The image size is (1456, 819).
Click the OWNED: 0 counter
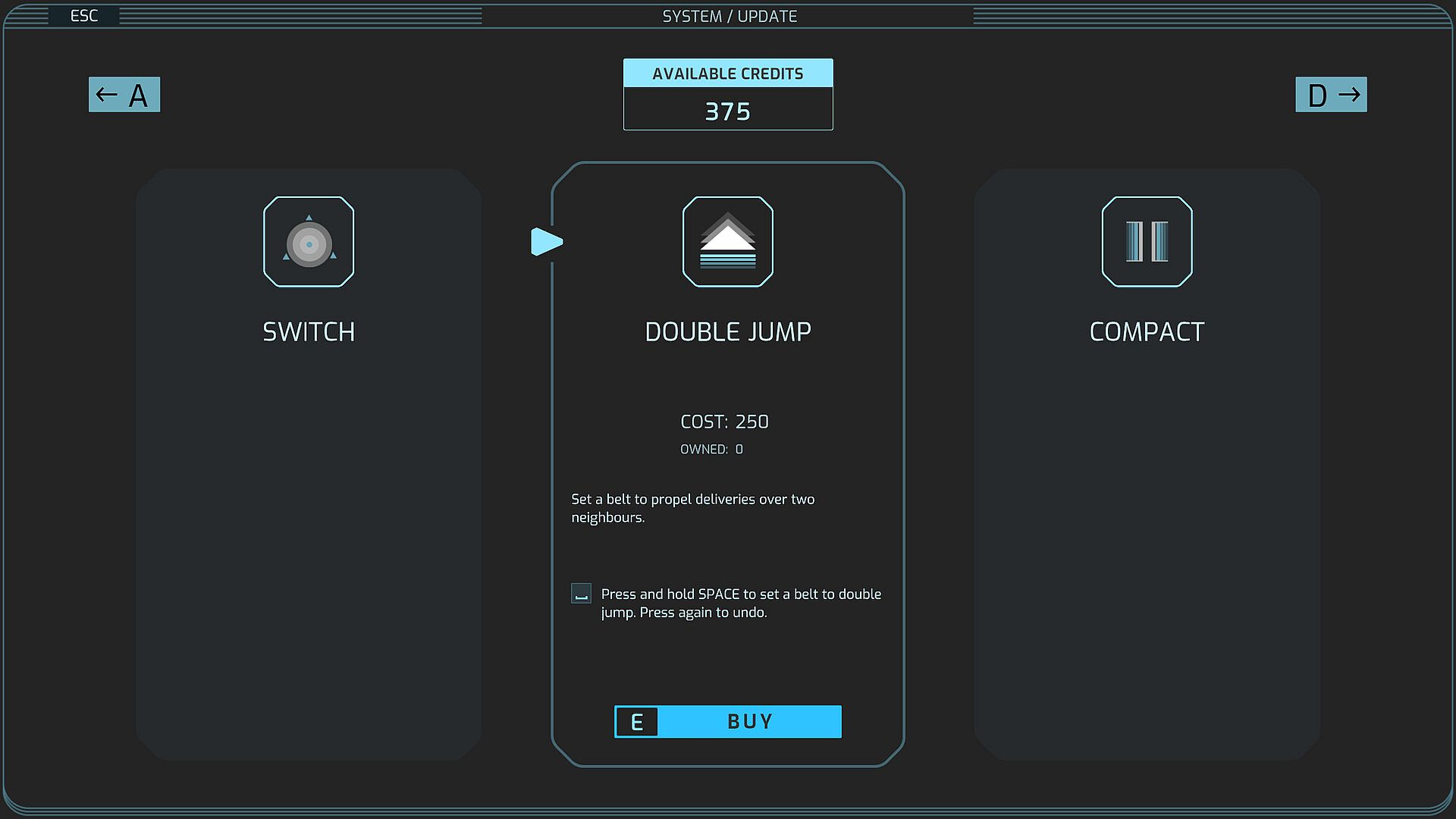711,450
